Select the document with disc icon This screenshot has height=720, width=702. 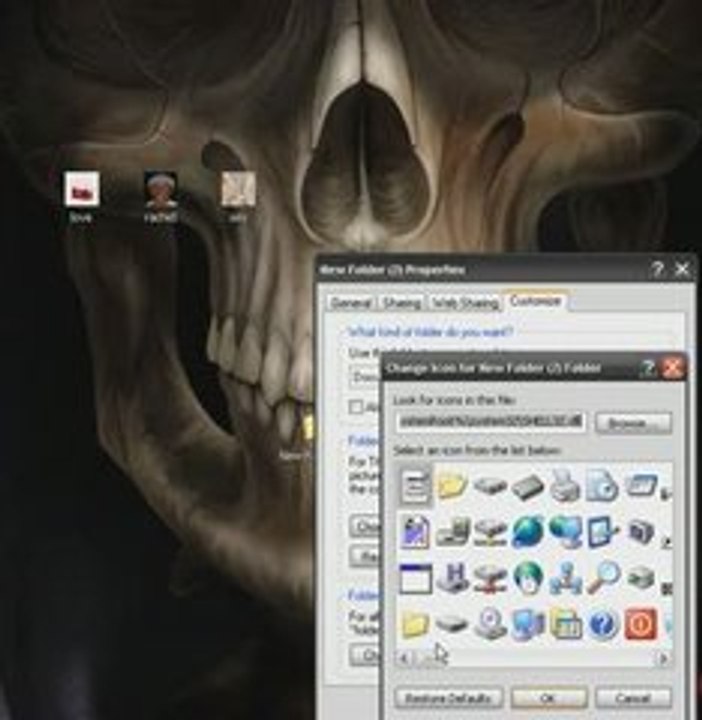[x=602, y=486]
